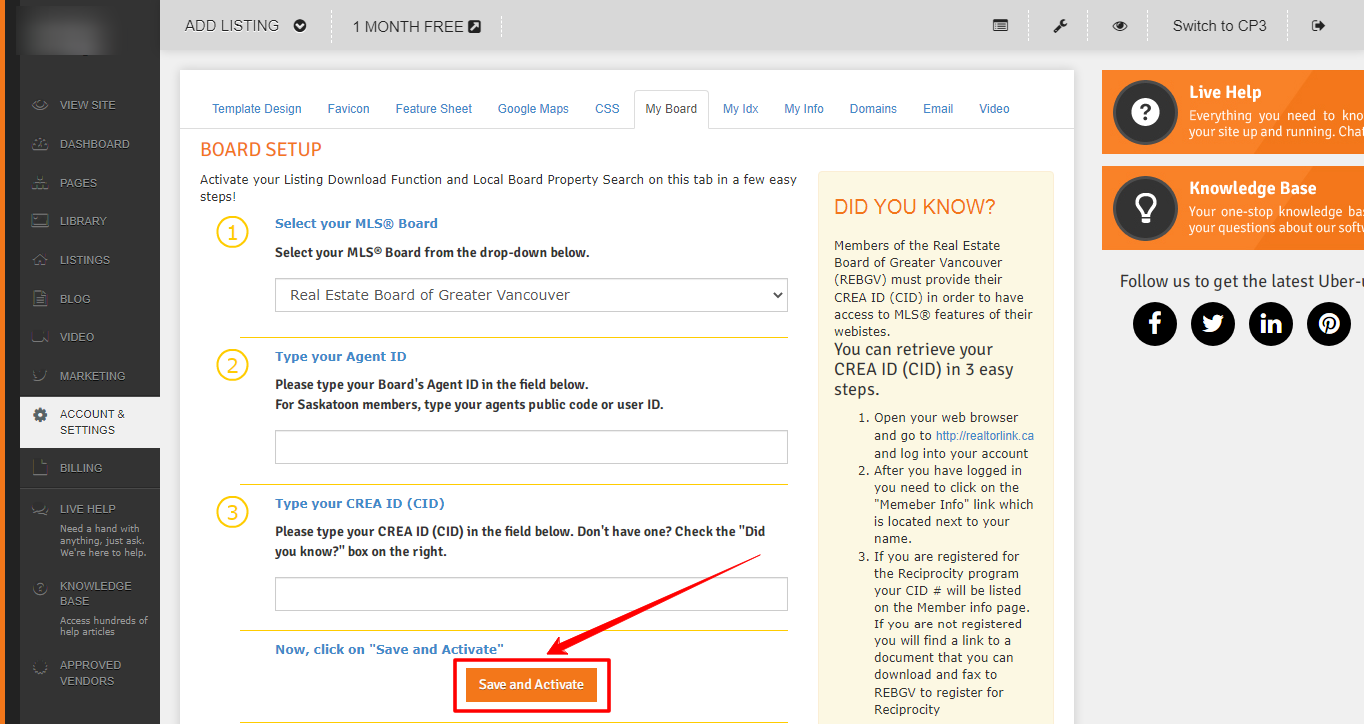The height and width of the screenshot is (724, 1364).
Task: Open the Twitter social icon
Action: pos(1213,324)
